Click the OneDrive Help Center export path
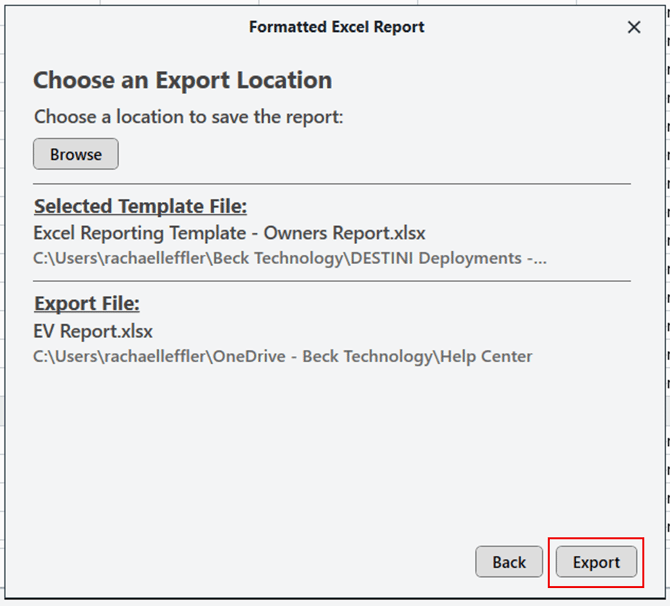Image resolution: width=670 pixels, height=606 pixels. 282,356
